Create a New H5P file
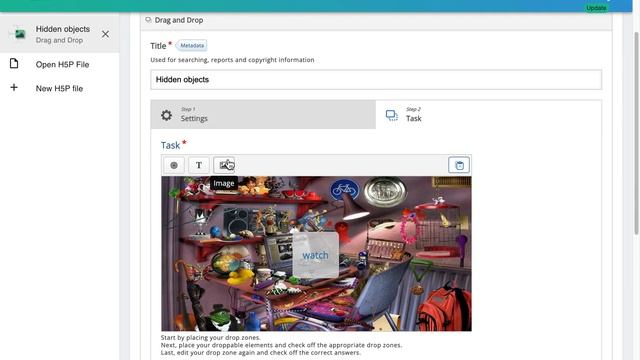This screenshot has width=640, height=360. [59, 89]
